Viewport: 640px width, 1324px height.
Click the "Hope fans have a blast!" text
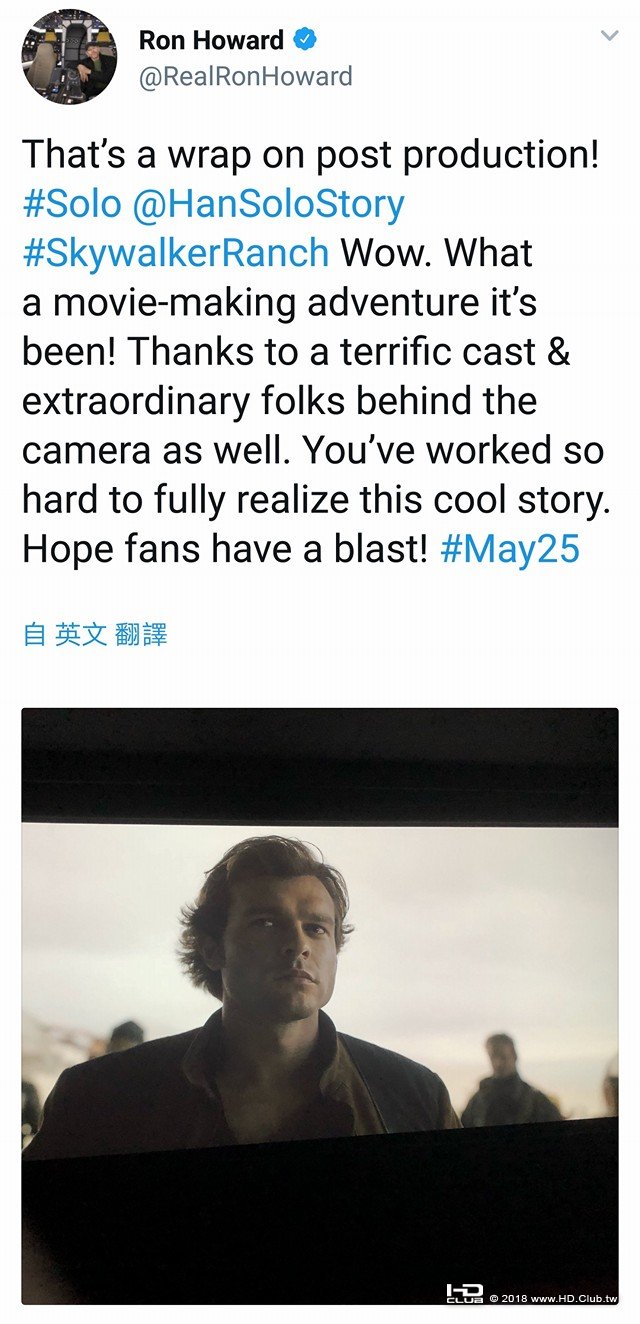point(225,548)
